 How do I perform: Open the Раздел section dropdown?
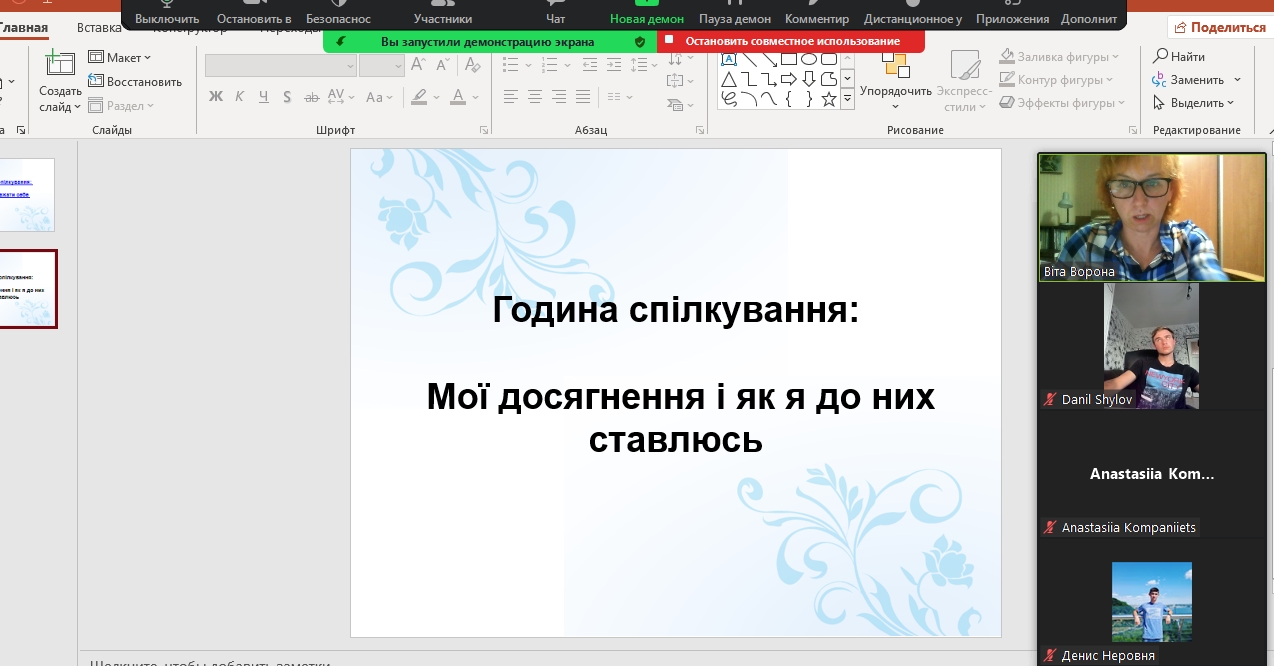(121, 106)
